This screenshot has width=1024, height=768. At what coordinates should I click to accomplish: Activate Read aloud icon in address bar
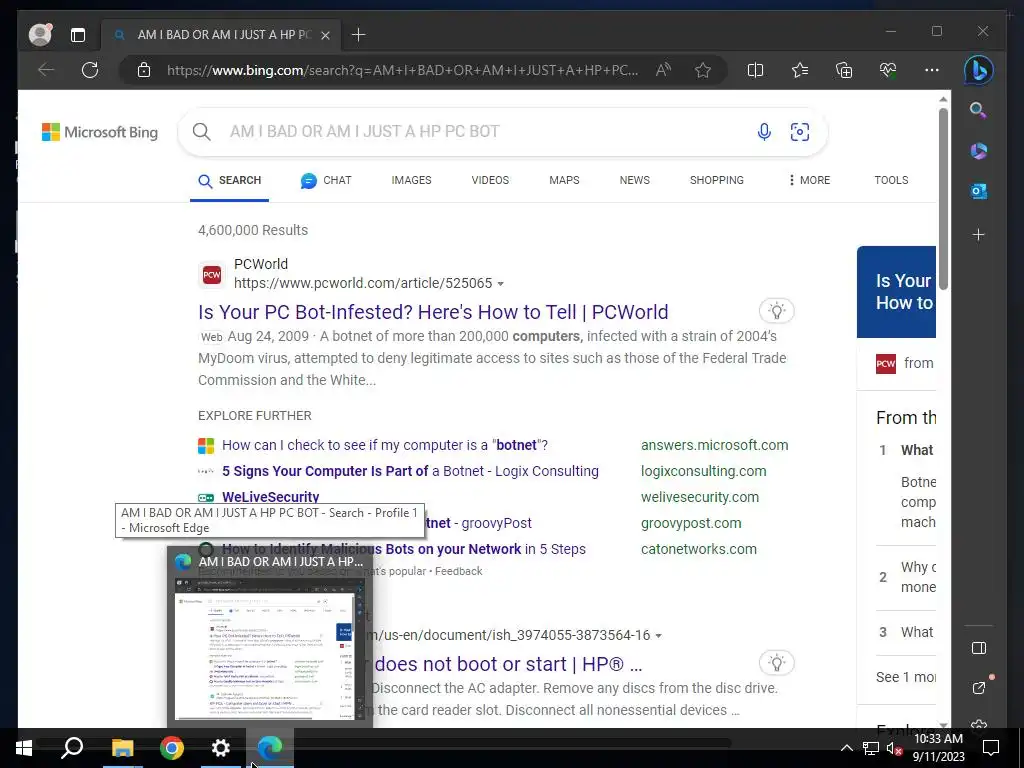coord(664,70)
